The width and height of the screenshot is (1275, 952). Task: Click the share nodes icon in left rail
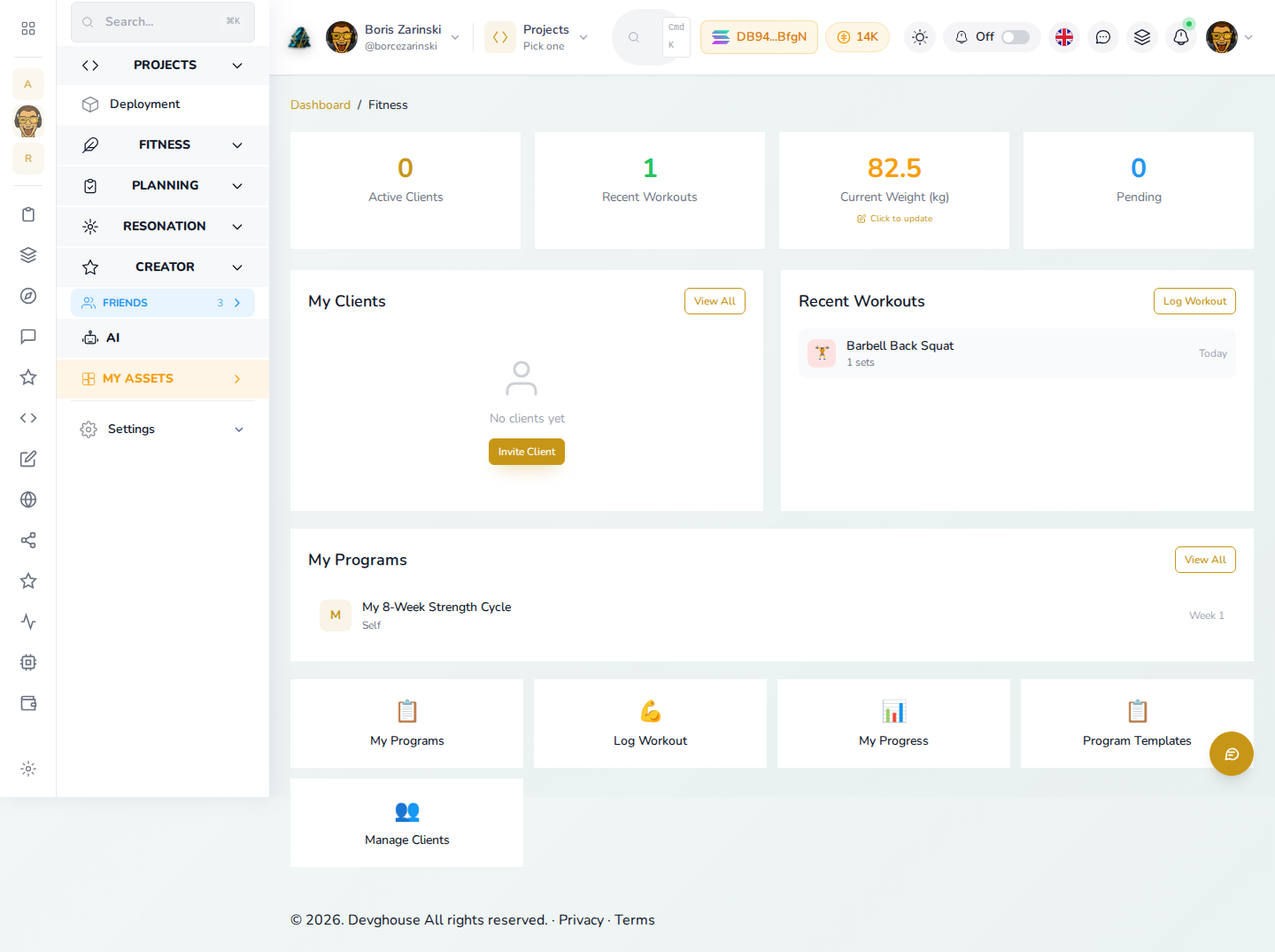[x=28, y=540]
